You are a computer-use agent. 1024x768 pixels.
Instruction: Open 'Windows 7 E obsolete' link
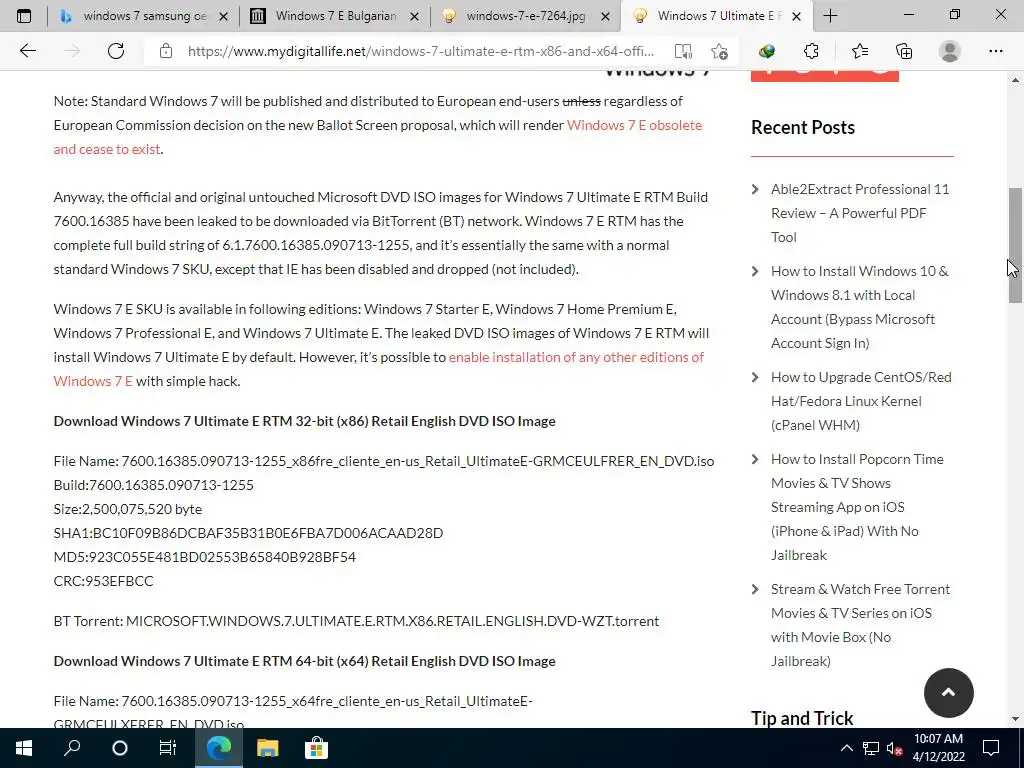click(634, 125)
